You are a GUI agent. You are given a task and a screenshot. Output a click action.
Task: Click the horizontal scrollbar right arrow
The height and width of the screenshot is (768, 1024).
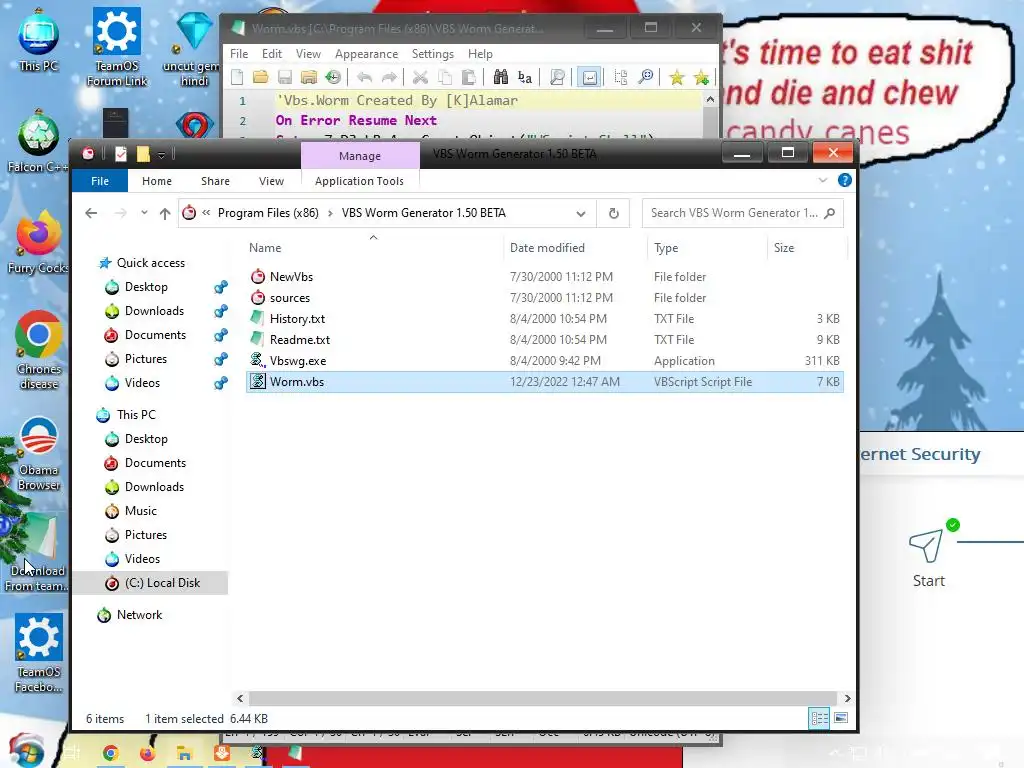click(x=847, y=698)
